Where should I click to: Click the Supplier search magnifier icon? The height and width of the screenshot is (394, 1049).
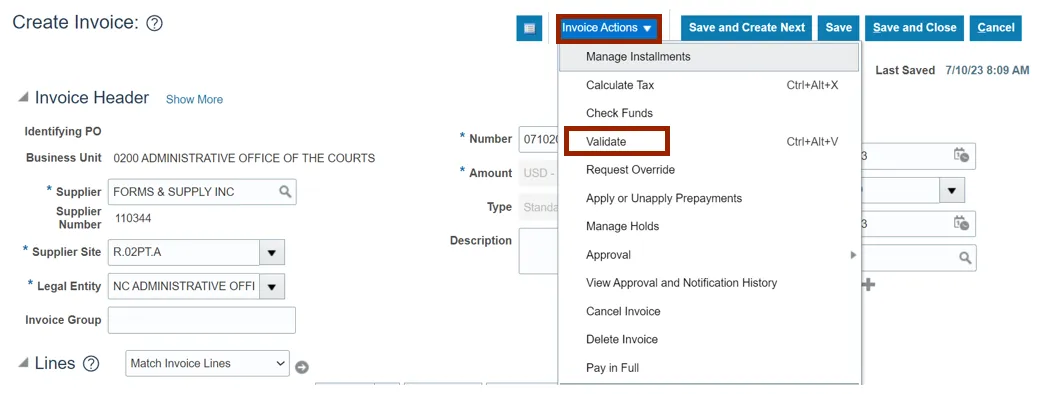(285, 192)
